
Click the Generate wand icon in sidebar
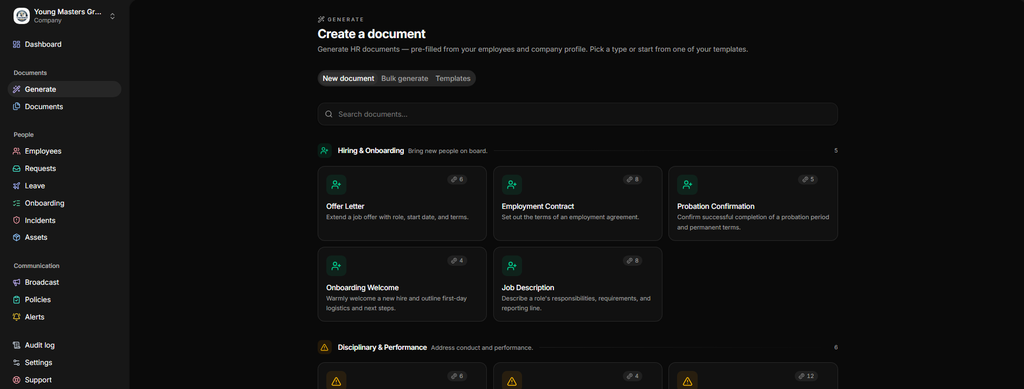(17, 89)
